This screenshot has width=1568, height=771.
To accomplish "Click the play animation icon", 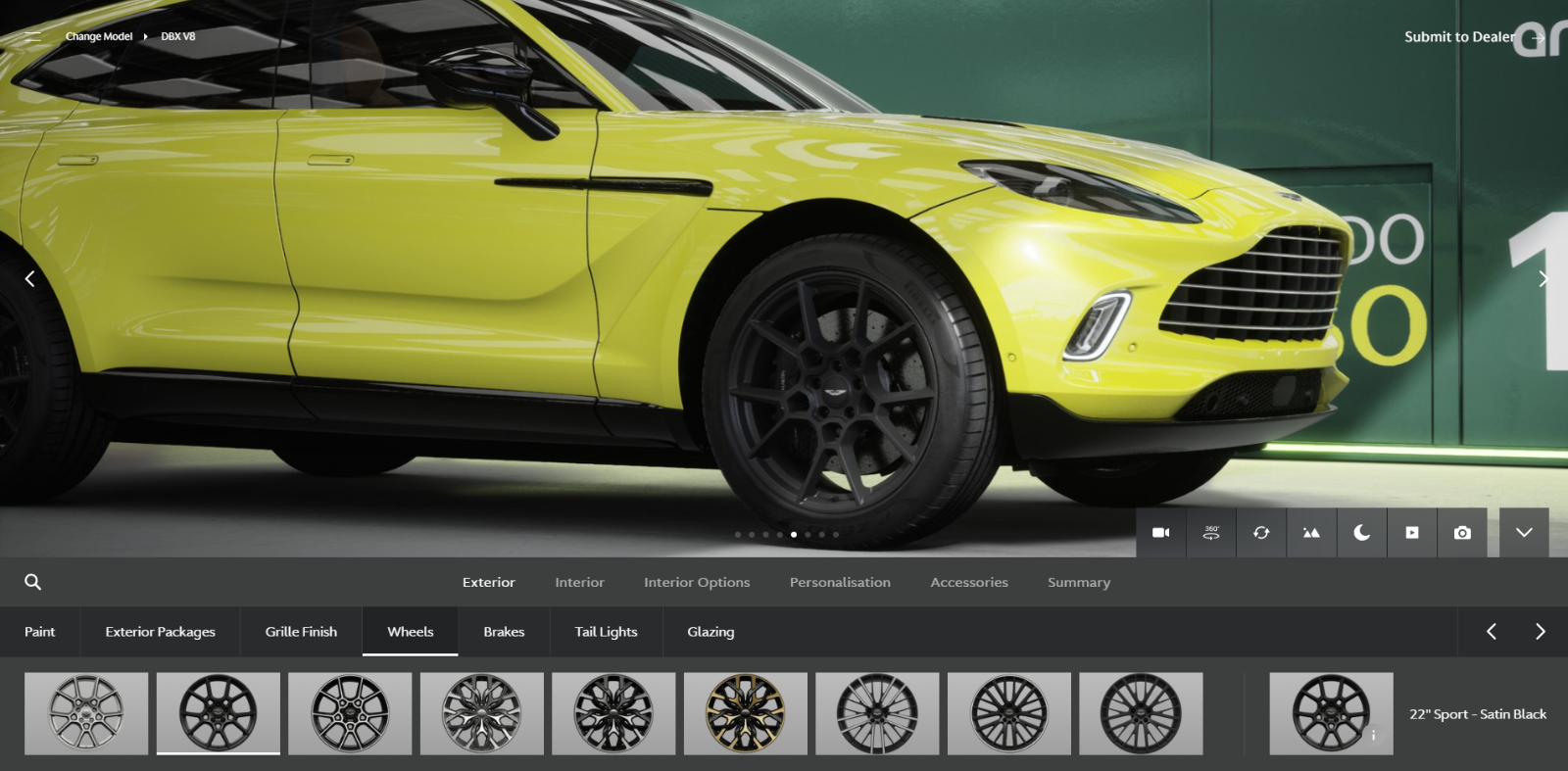I will click(x=1411, y=533).
